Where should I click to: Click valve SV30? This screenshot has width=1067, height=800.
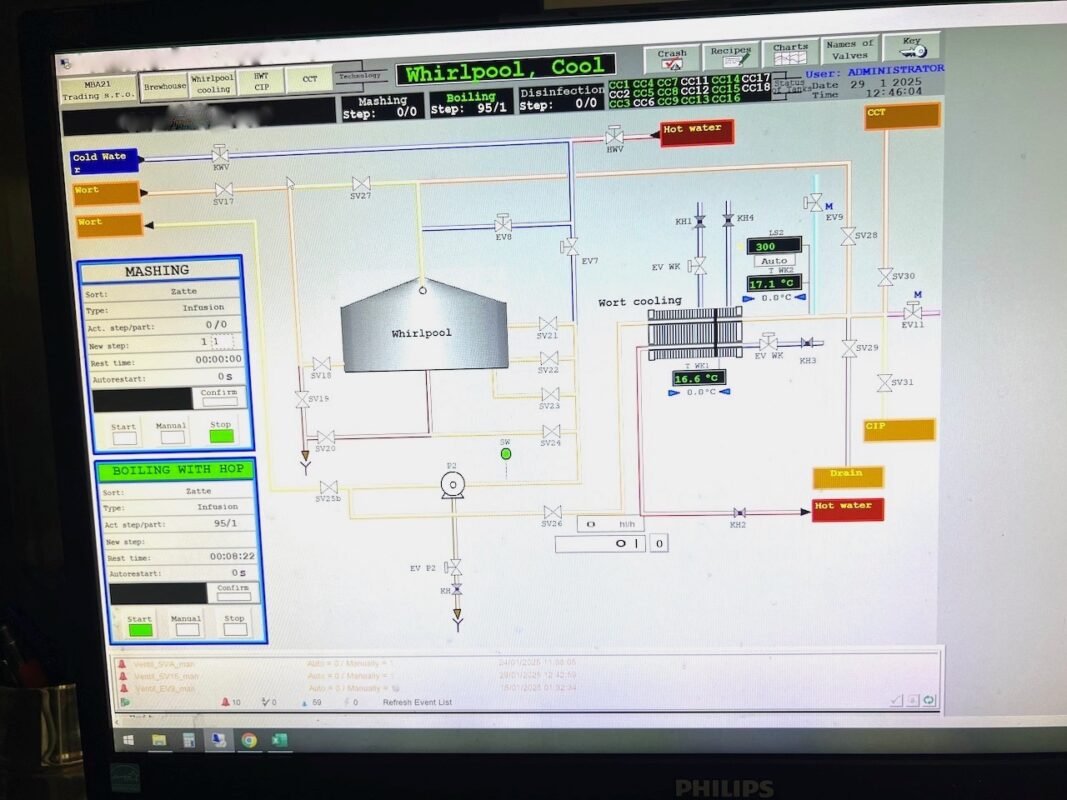coord(885,277)
